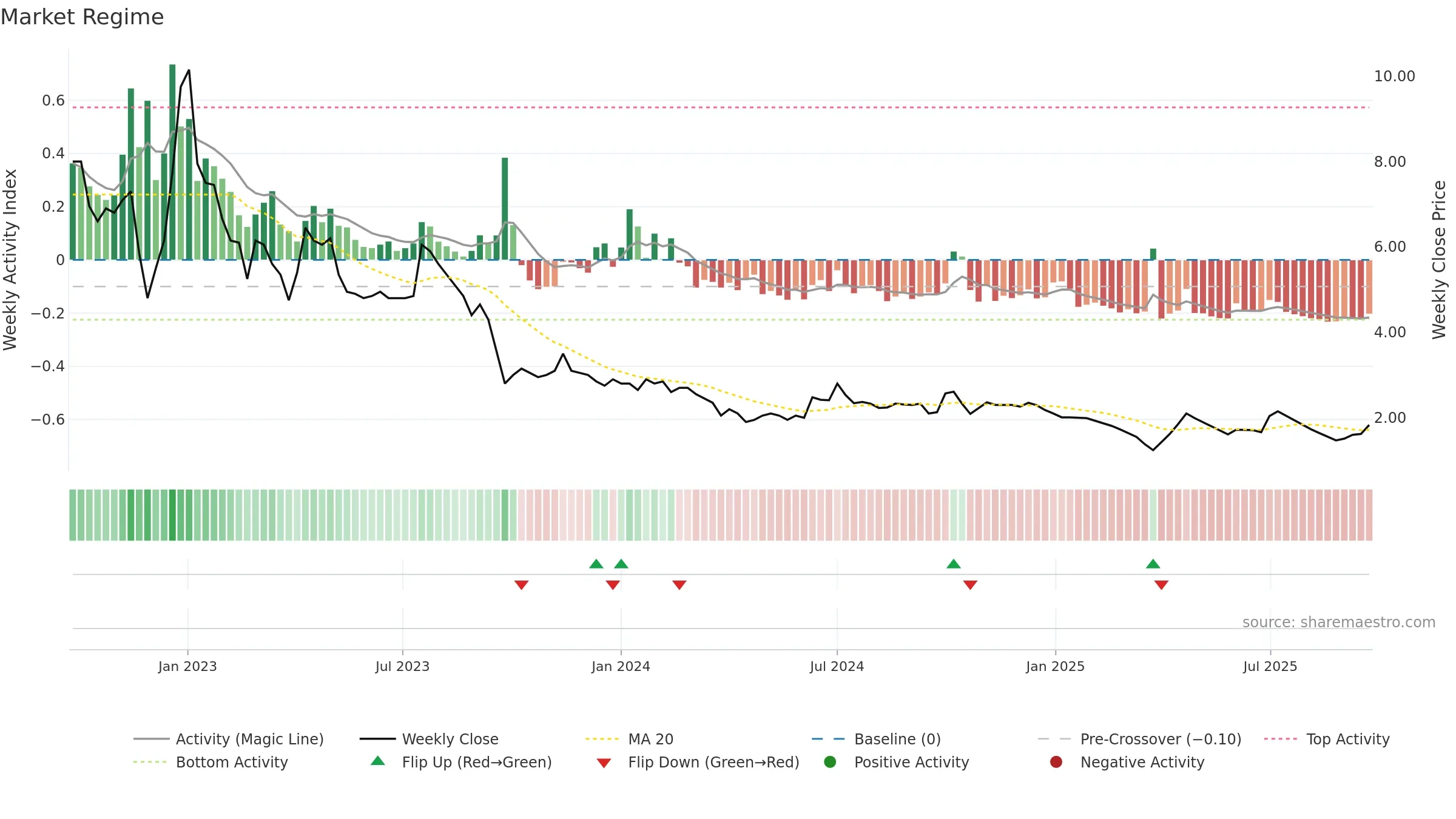This screenshot has height=819, width=1456.
Task: Click the 10.00 price axis value
Action: tap(1394, 76)
